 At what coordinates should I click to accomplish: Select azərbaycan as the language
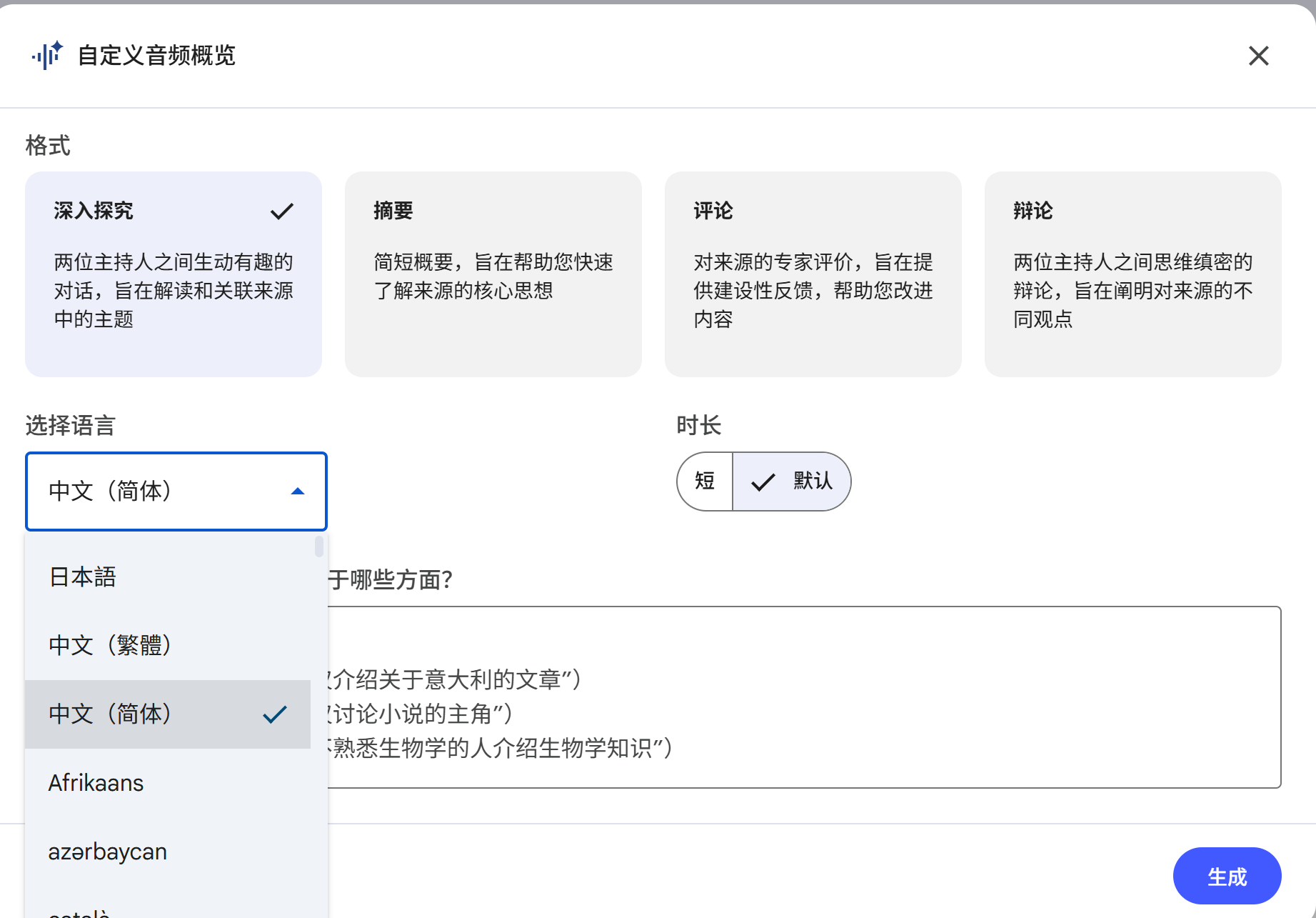(x=107, y=851)
